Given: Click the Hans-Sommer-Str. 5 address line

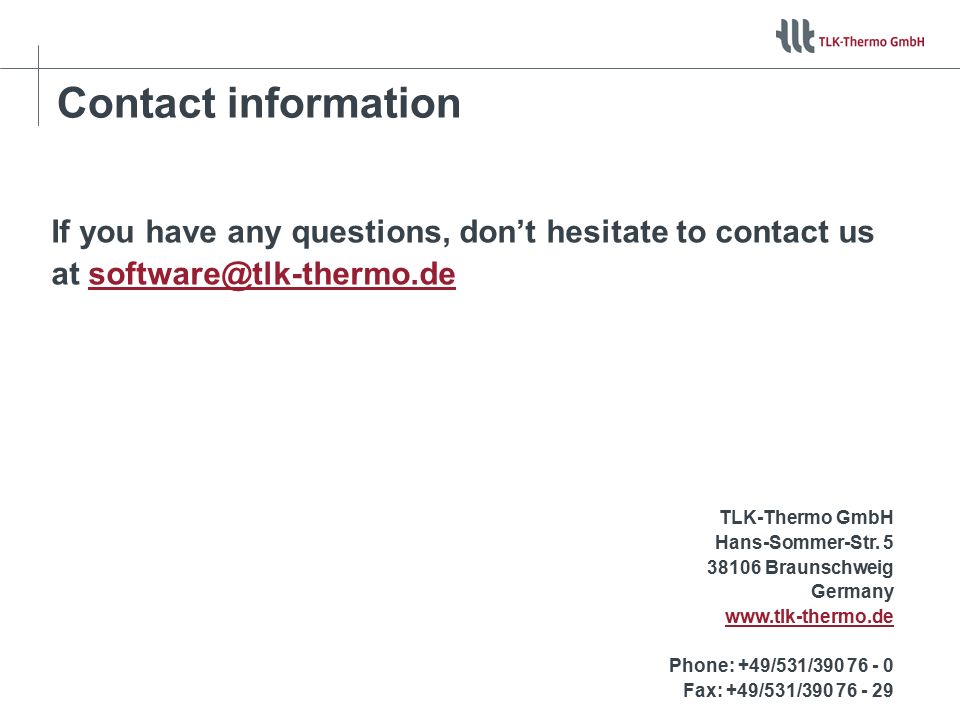Looking at the screenshot, I should point(804,542).
